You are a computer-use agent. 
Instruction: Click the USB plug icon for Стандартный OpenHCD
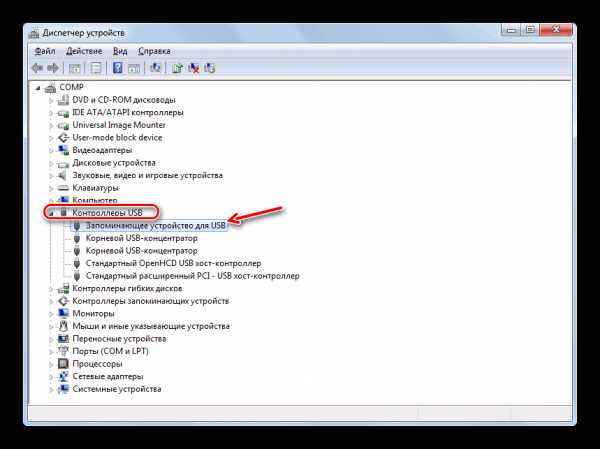77,263
